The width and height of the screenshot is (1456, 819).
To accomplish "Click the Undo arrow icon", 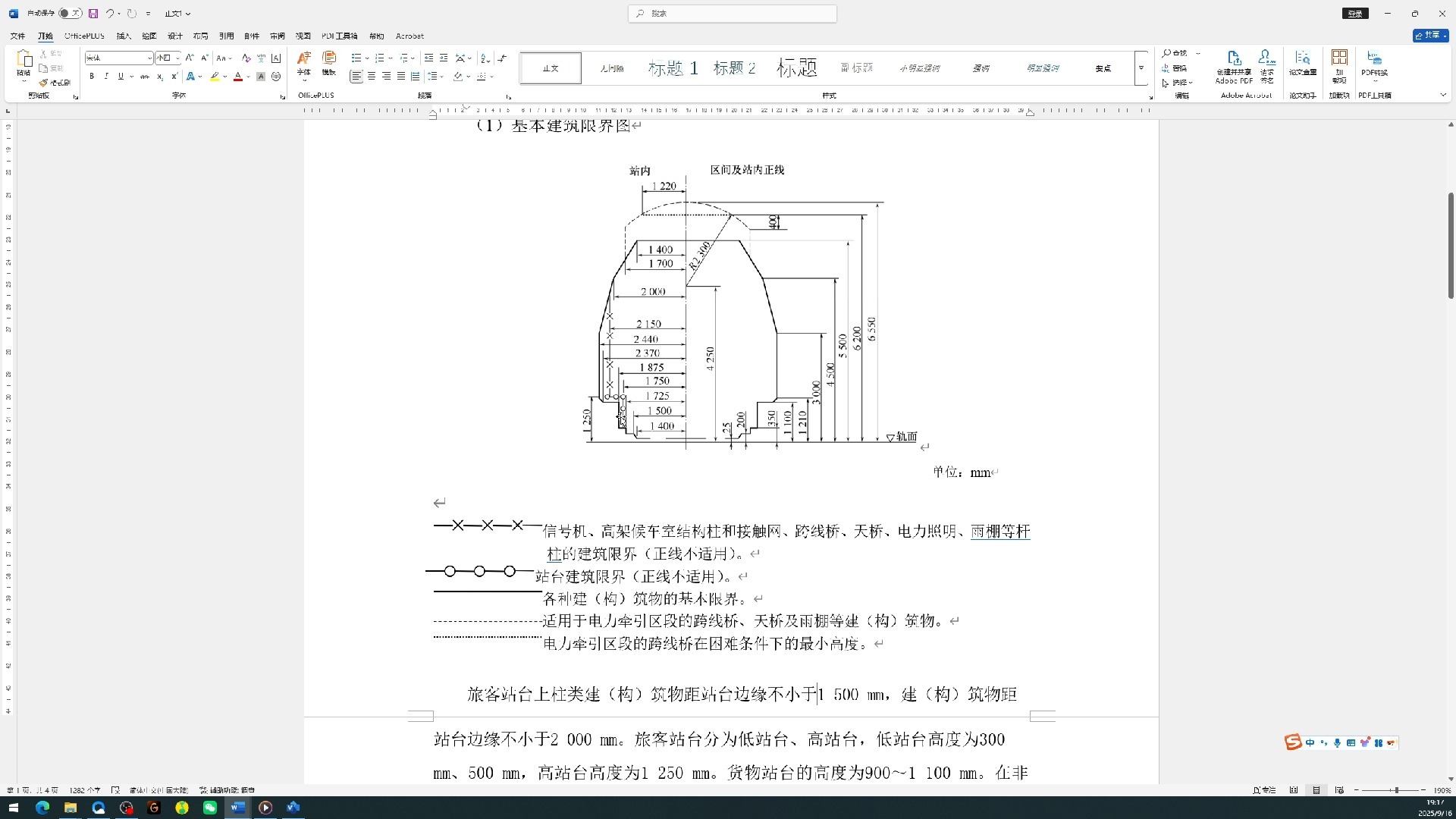I will tap(110, 14).
